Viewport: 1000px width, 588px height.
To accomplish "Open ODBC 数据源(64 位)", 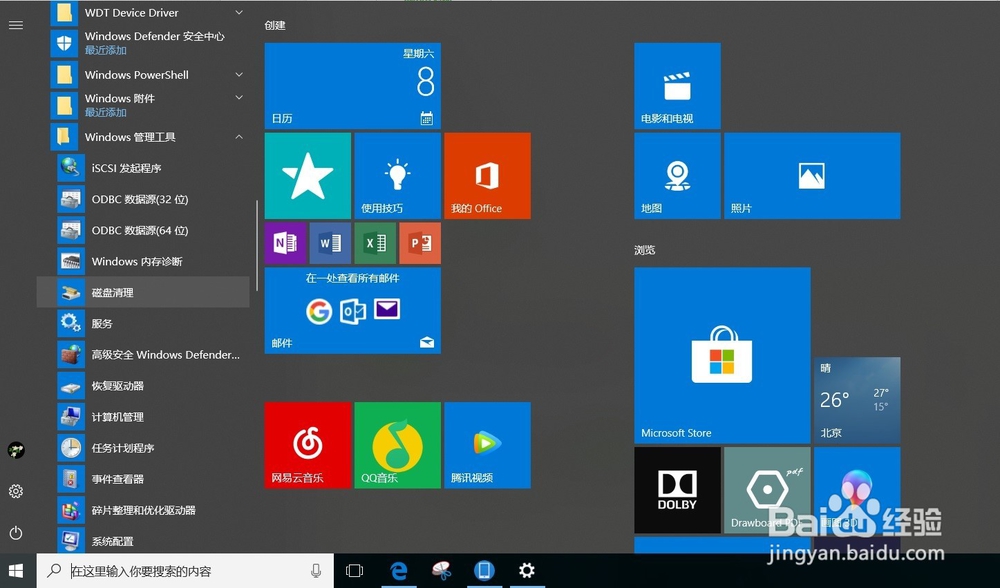I will [x=148, y=230].
